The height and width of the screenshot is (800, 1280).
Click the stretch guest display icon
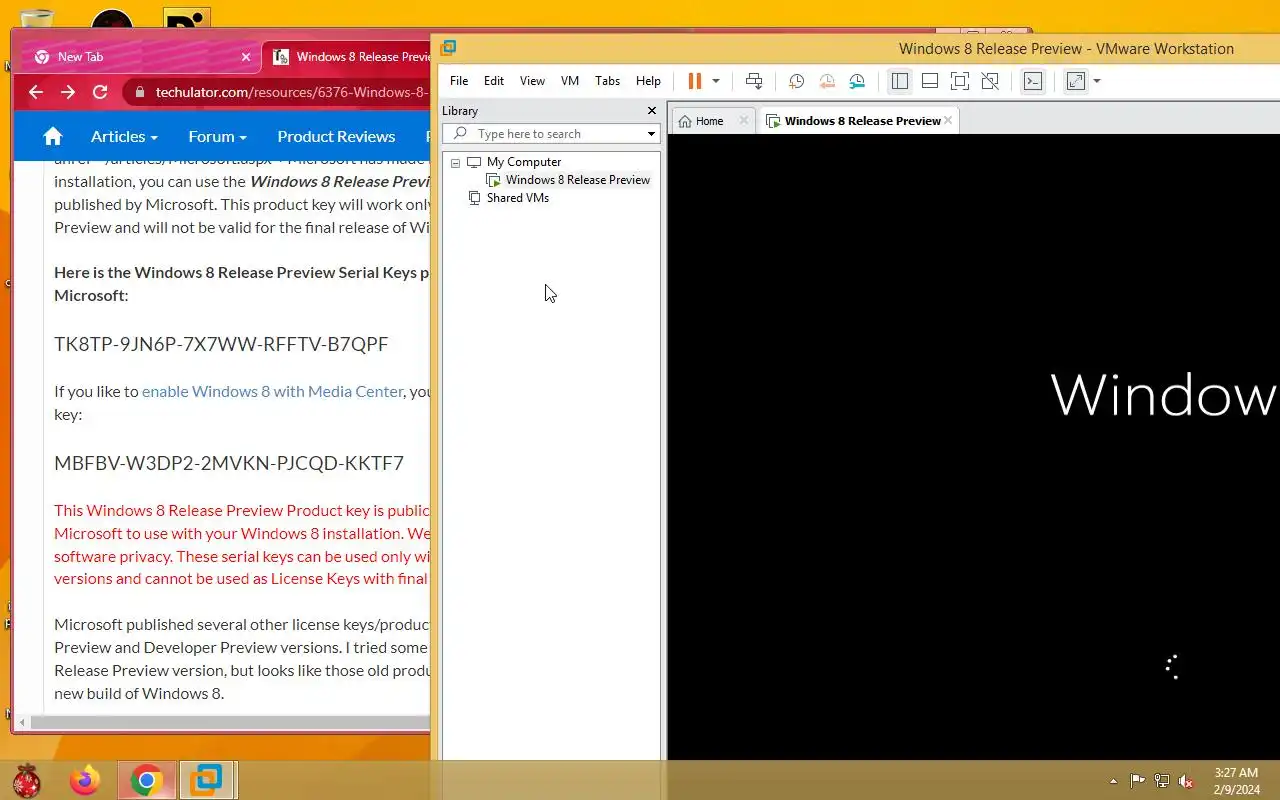coord(1076,81)
